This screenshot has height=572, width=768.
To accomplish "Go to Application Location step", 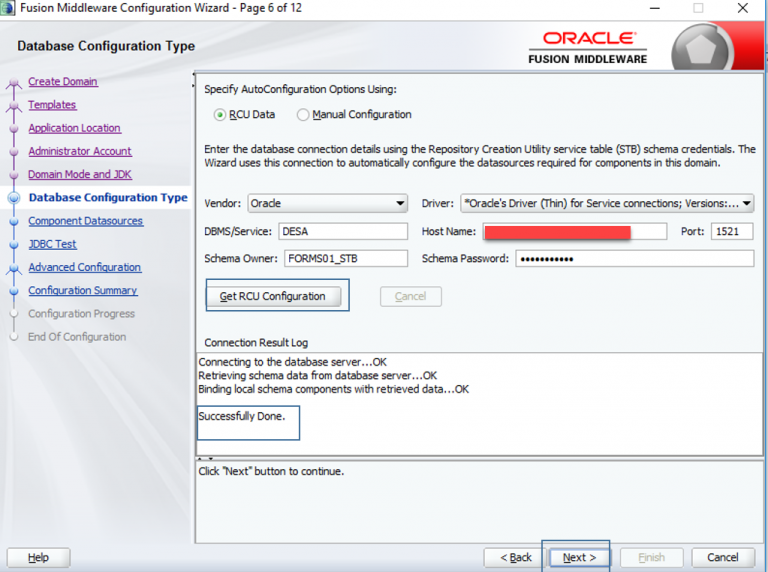I will [74, 128].
